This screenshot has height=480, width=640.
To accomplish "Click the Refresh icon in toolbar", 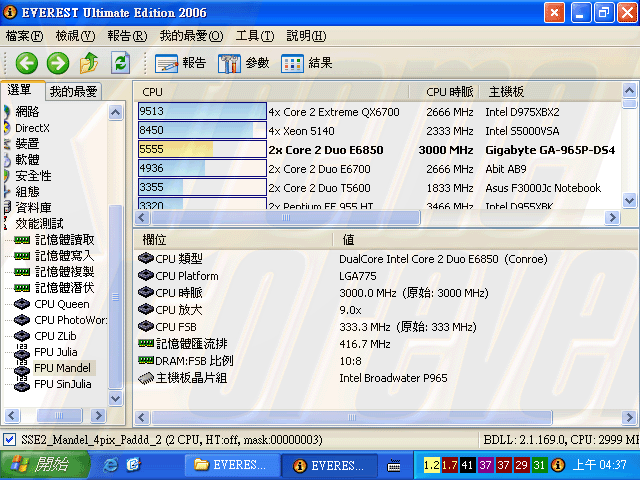I will pyautogui.click(x=120, y=63).
